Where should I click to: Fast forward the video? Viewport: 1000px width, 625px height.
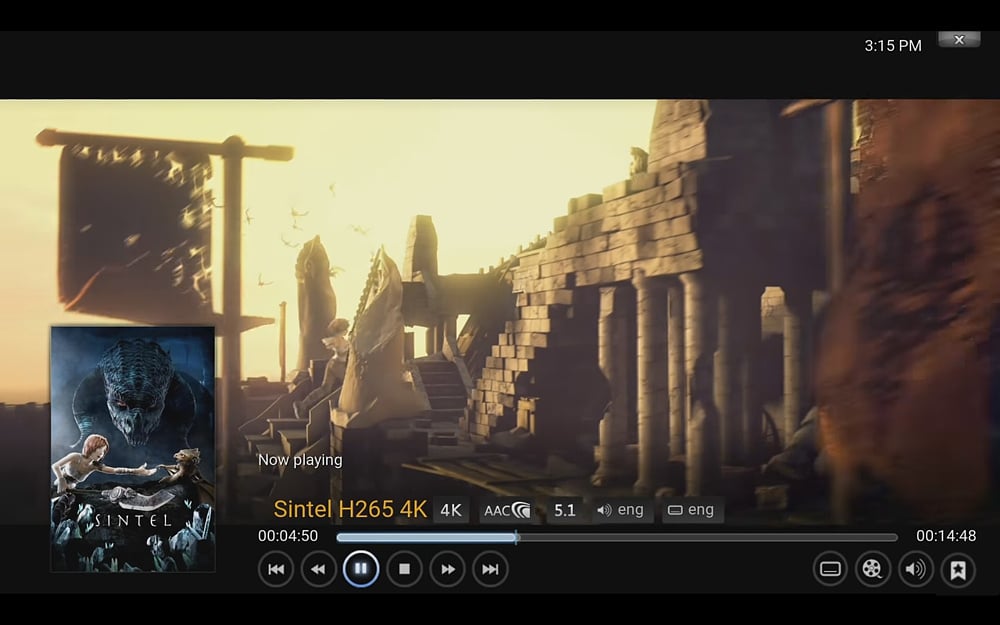448,569
